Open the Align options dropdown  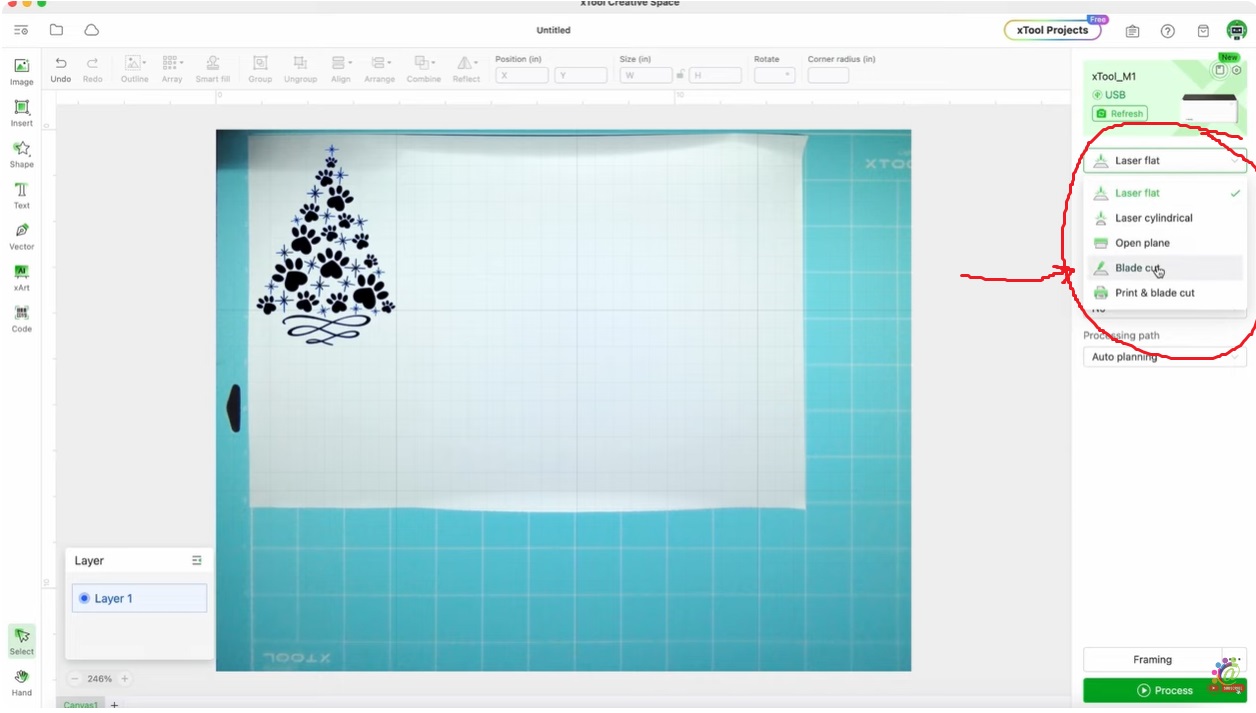click(x=350, y=62)
